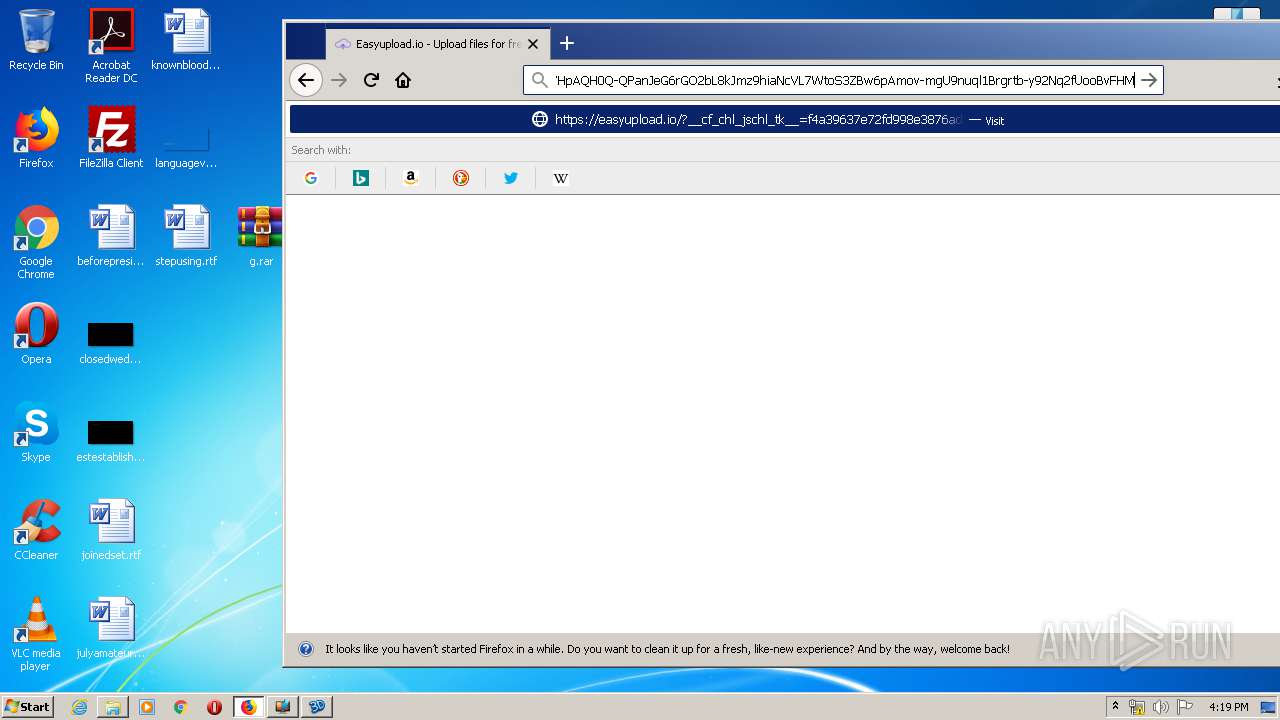The height and width of the screenshot is (720, 1280).
Task: Search with Twitter engine icon
Action: point(511,178)
